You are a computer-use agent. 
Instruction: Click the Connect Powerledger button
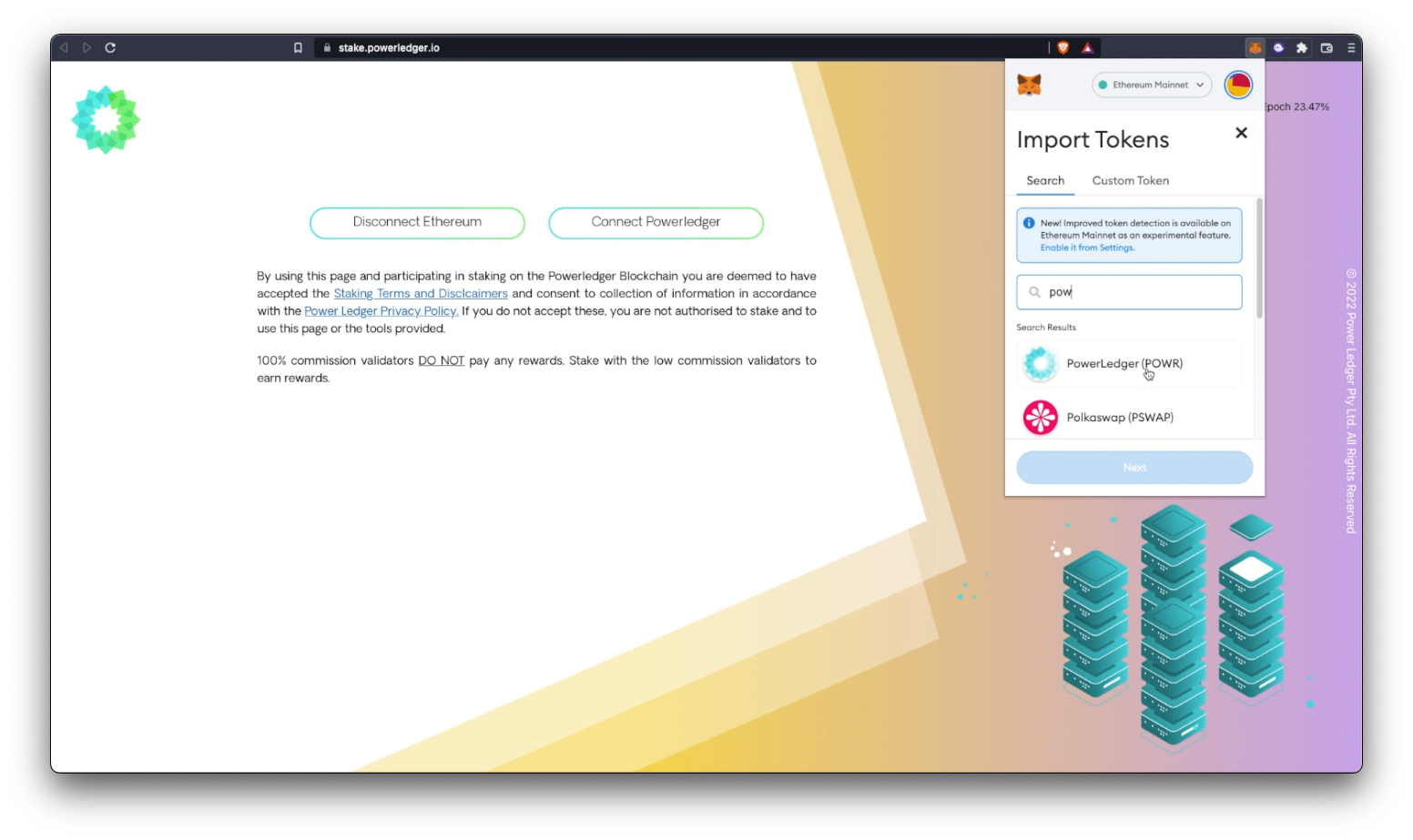pyautogui.click(x=656, y=222)
